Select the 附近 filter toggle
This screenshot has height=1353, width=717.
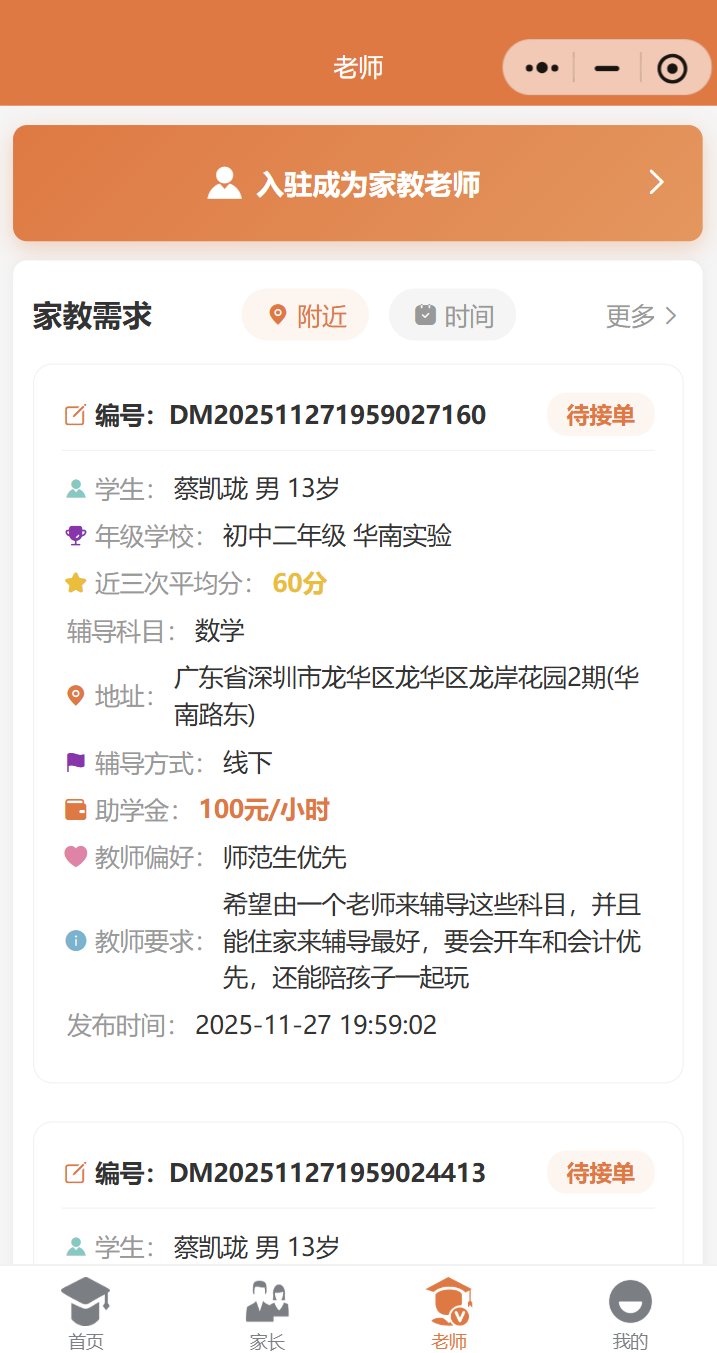click(x=306, y=316)
